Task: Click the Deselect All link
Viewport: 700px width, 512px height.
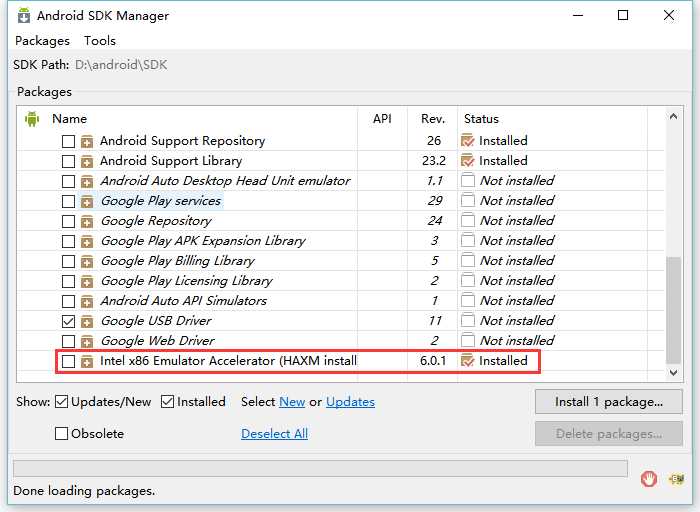Action: (274, 433)
